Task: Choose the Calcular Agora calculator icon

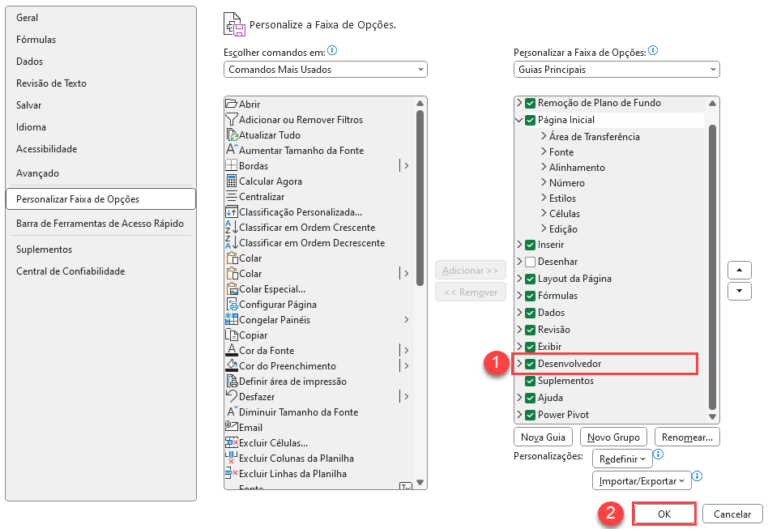Action: (232, 181)
